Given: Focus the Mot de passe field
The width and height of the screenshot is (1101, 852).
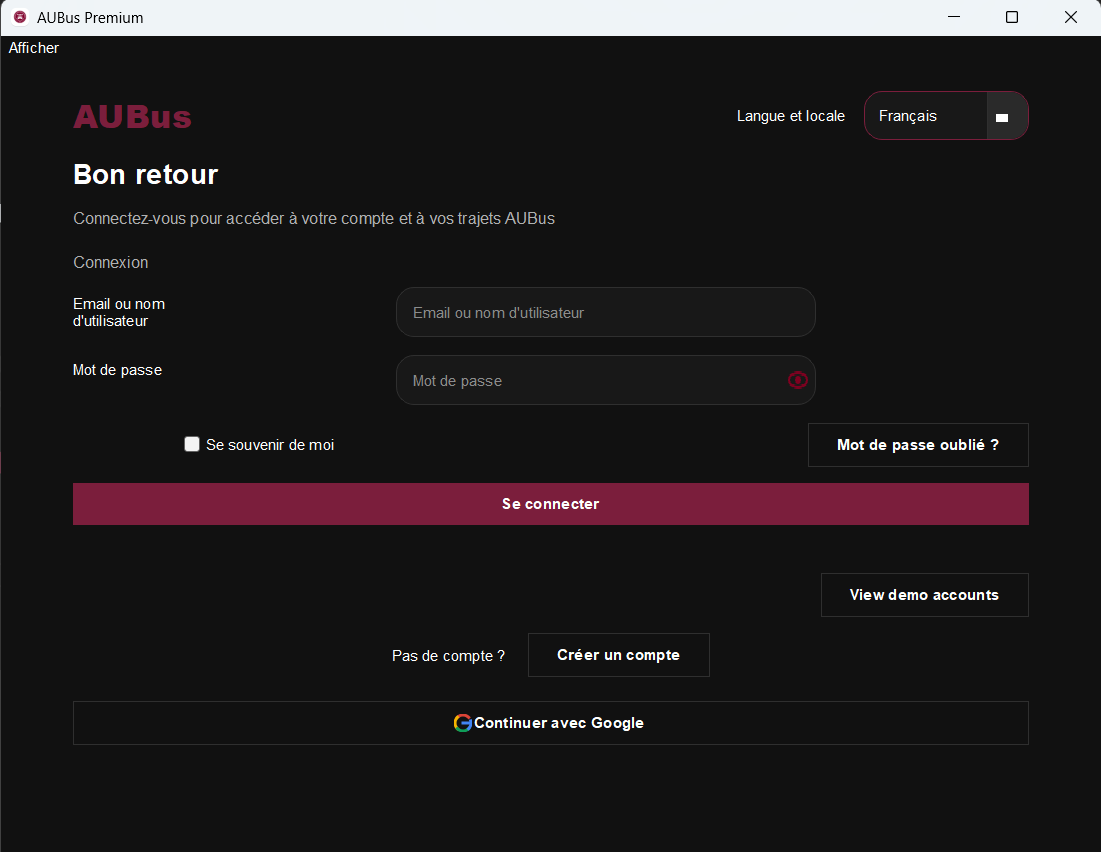Looking at the screenshot, I should [605, 380].
